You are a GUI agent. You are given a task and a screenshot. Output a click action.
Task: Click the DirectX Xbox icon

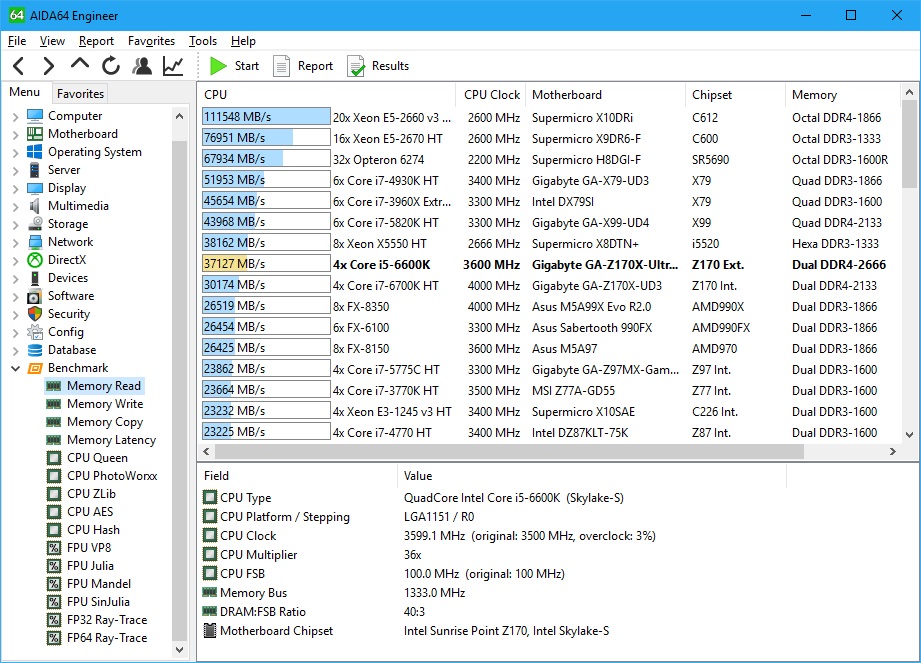35,260
